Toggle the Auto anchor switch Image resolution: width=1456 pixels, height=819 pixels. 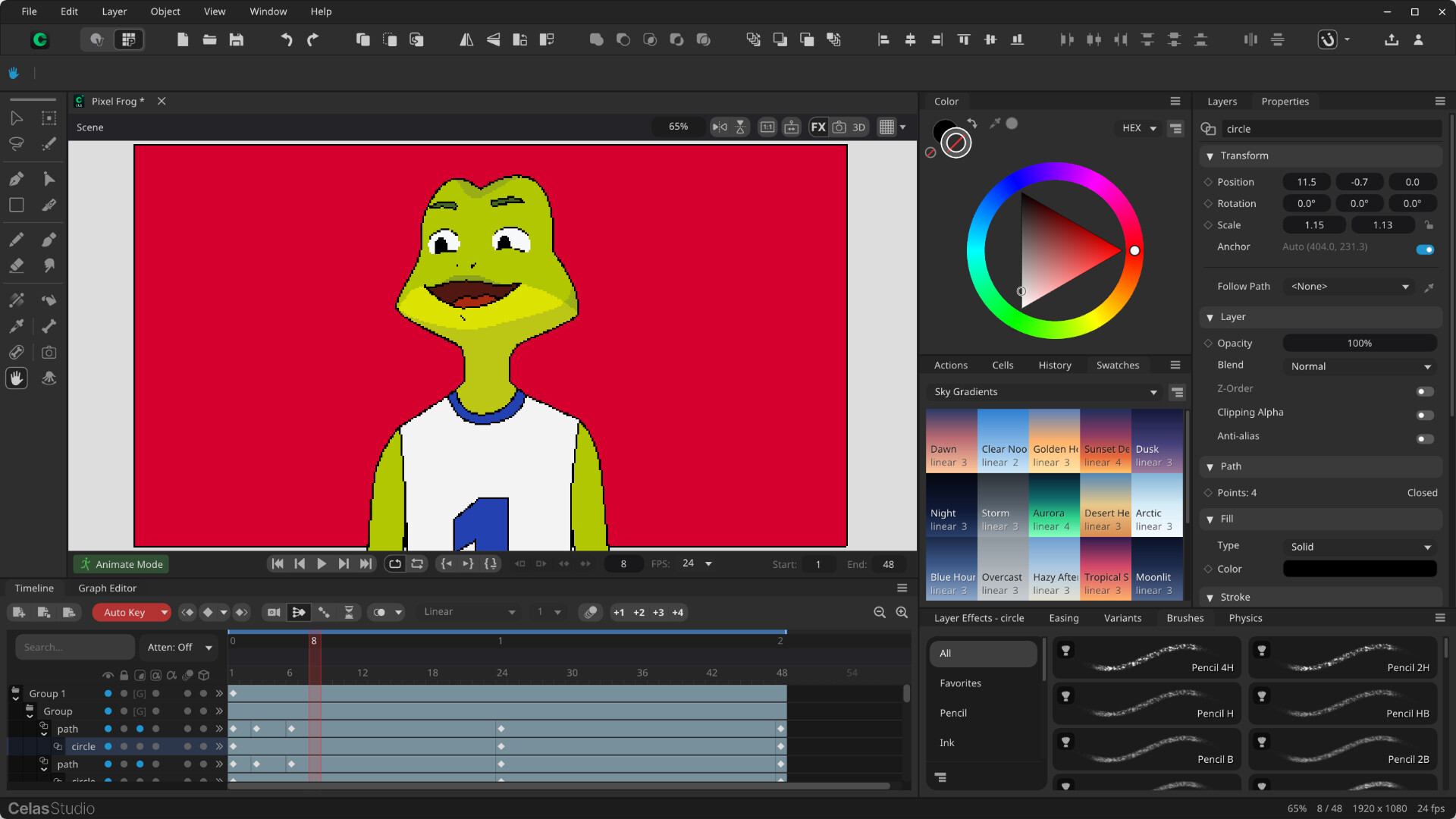coord(1425,249)
